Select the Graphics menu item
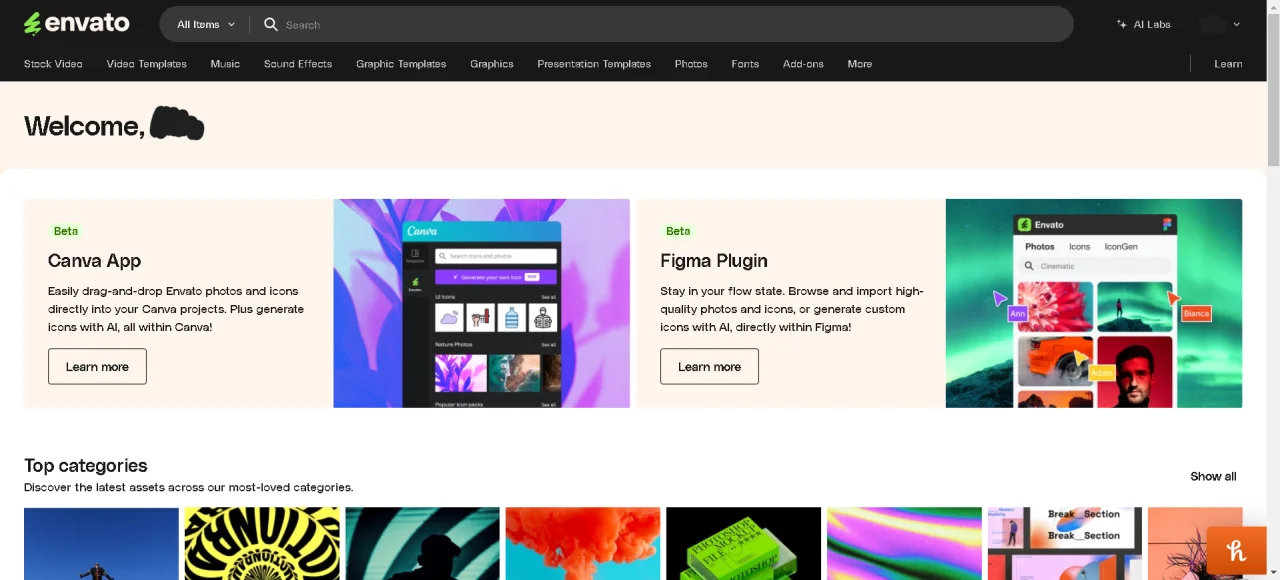The width and height of the screenshot is (1280, 580). [x=492, y=64]
